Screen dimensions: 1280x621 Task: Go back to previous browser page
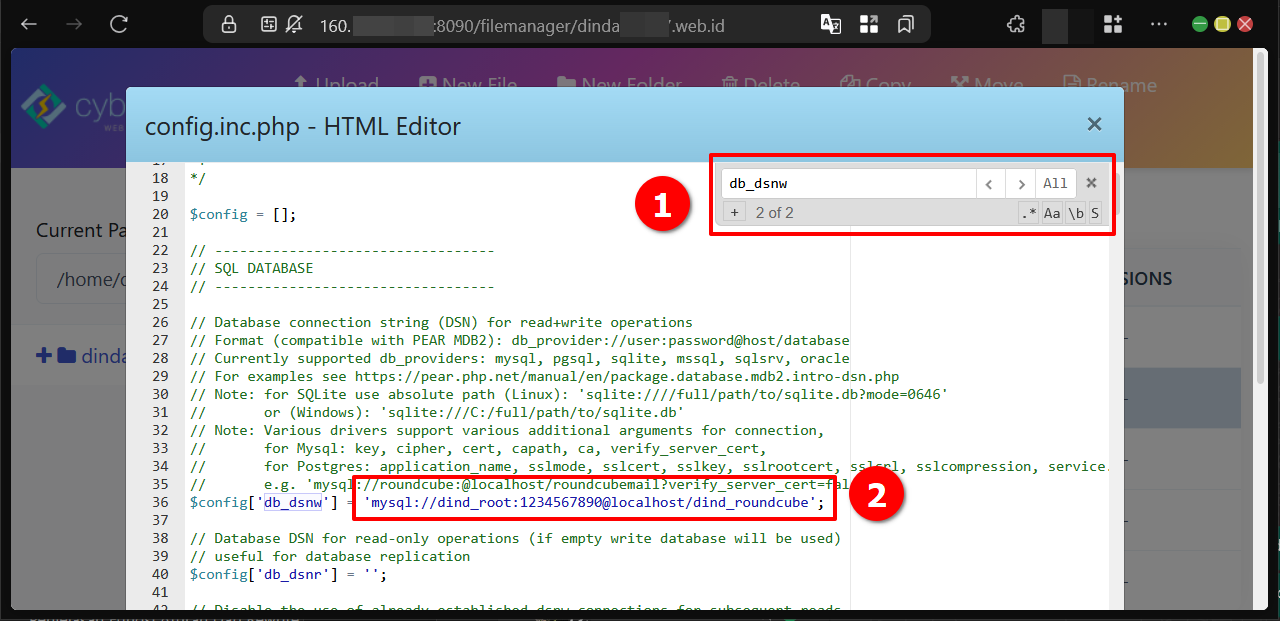click(x=29, y=24)
